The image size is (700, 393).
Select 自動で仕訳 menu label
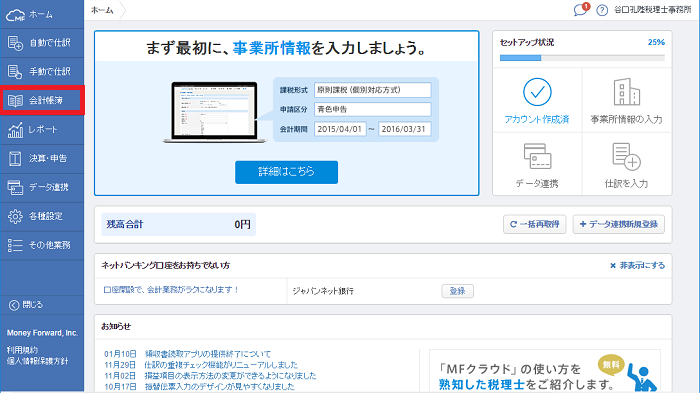pos(50,43)
